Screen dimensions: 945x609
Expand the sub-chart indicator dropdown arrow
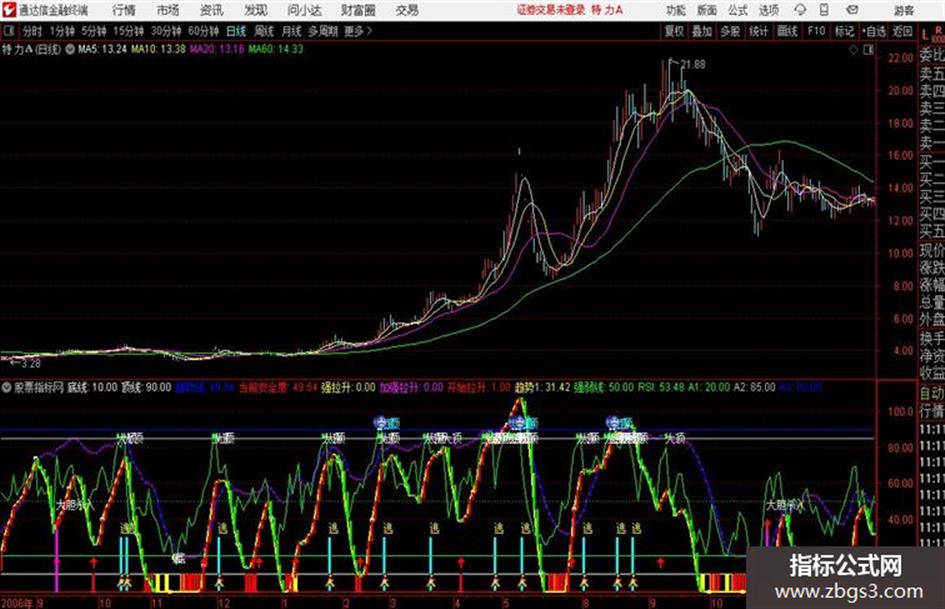click(7, 387)
